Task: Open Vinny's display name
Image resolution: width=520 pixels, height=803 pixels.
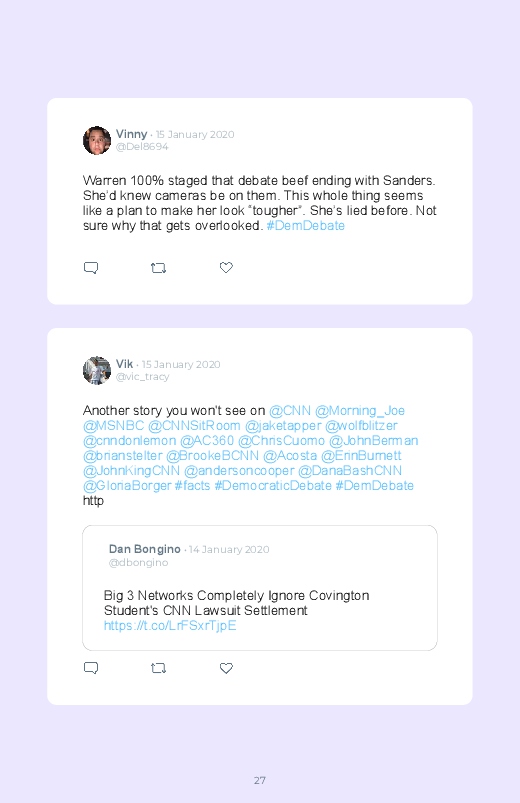Action: click(132, 134)
